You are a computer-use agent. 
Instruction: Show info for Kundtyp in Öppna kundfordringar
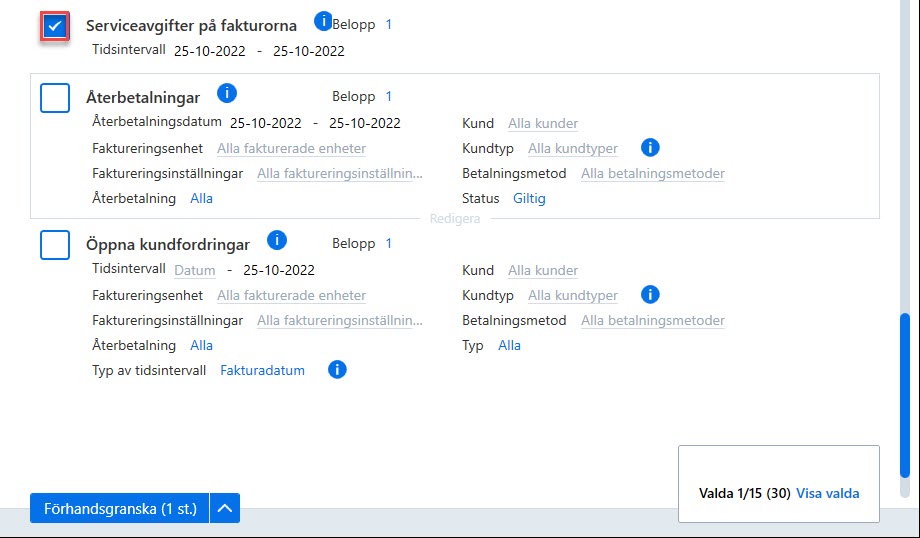pyautogui.click(x=650, y=294)
